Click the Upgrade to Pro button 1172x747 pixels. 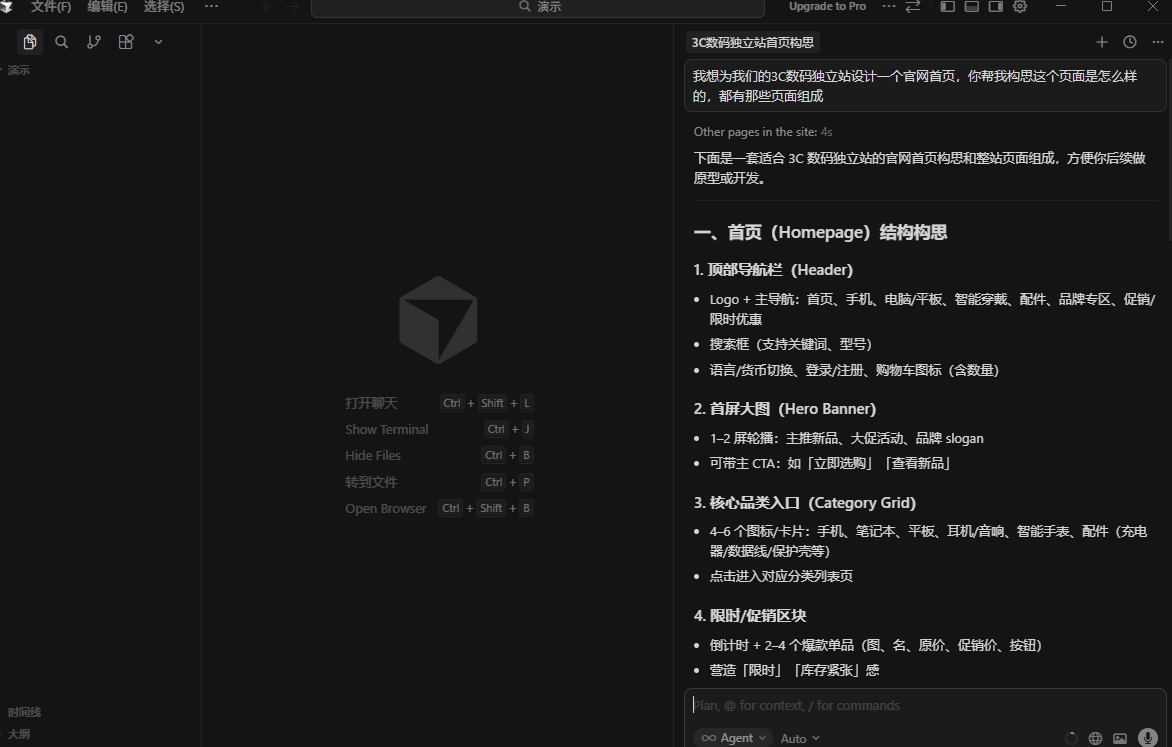pos(827,7)
